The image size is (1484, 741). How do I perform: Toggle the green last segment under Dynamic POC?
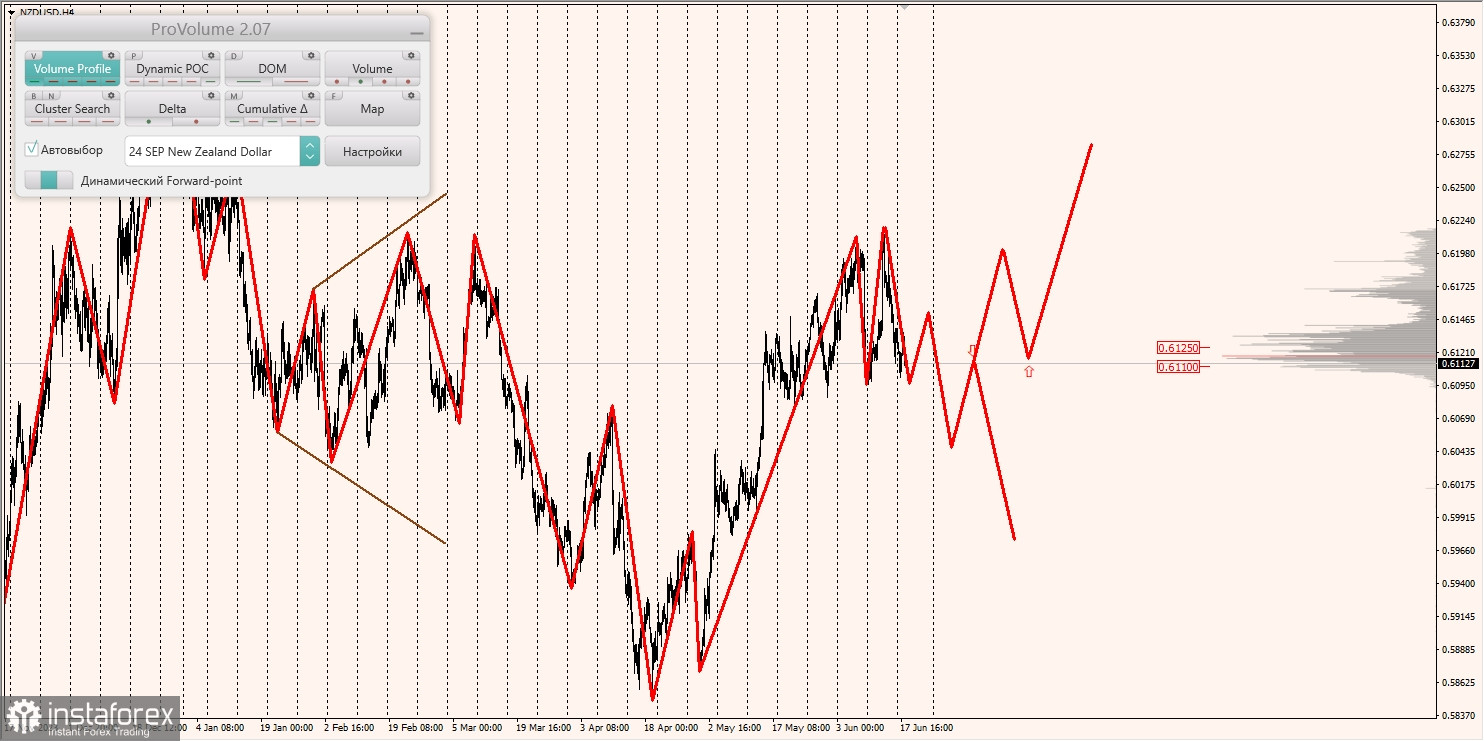pyautogui.click(x=210, y=82)
